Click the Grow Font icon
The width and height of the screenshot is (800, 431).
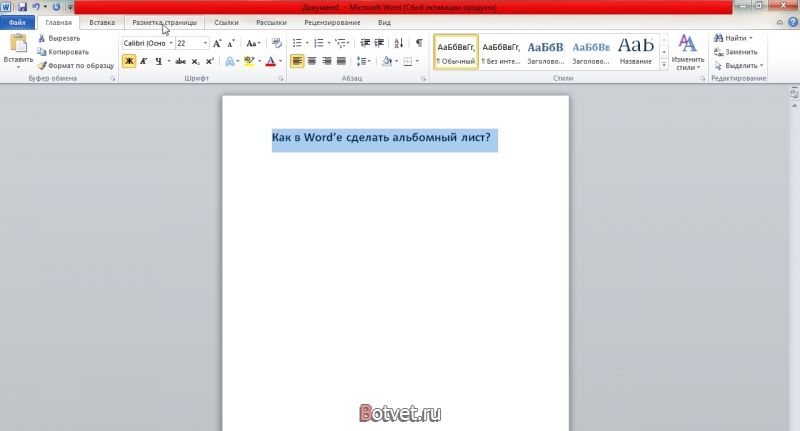pos(217,43)
